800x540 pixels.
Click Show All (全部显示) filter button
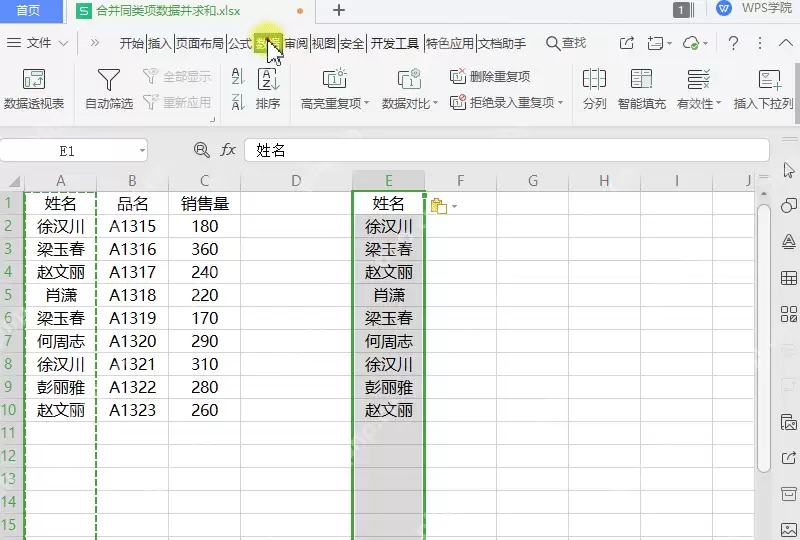pyautogui.click(x=177, y=77)
